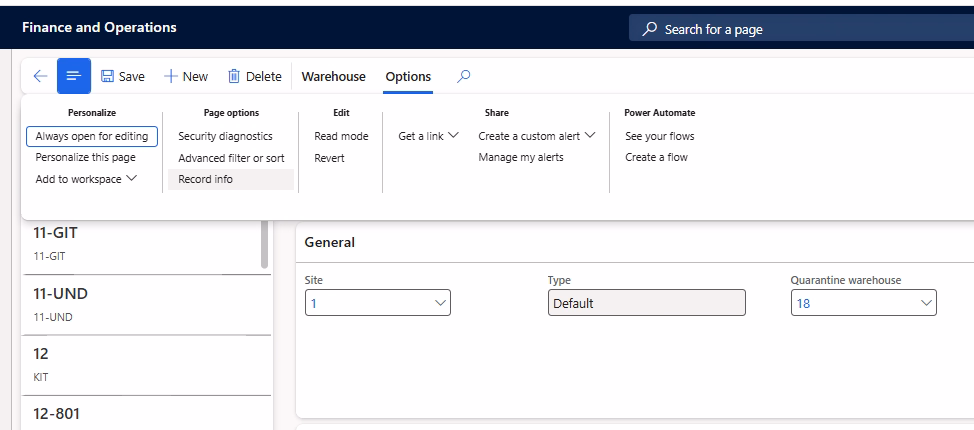
Task: Click Create a flow
Action: [x=656, y=157]
